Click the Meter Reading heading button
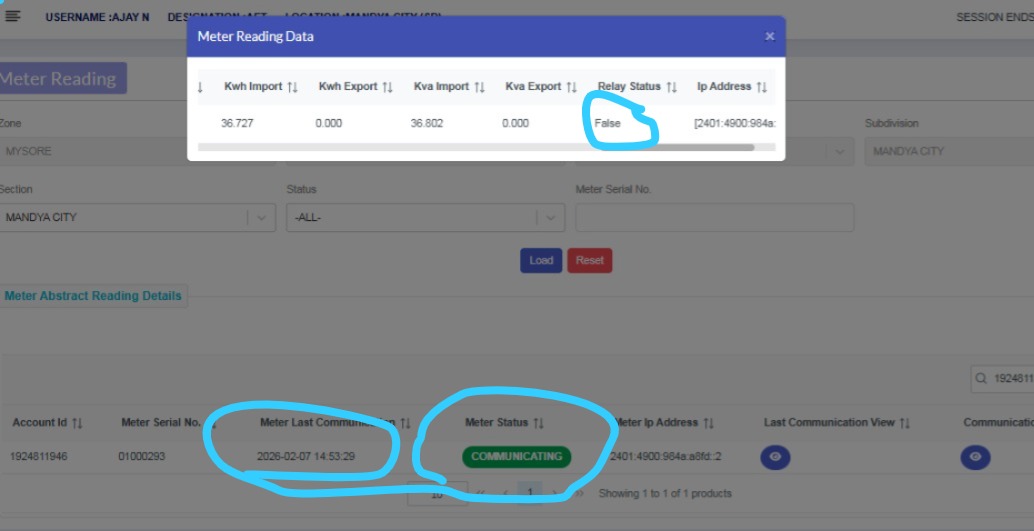Screen dimensions: 1034x531 pyautogui.click(x=61, y=78)
